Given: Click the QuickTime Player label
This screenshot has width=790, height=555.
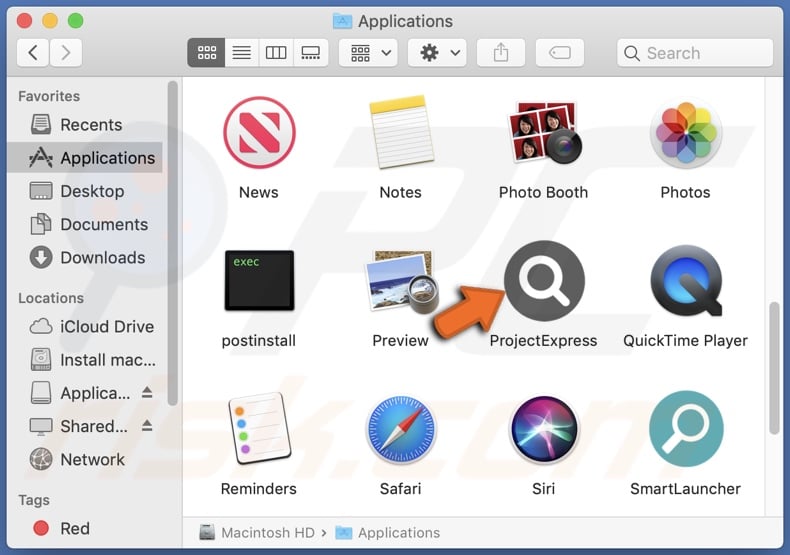Looking at the screenshot, I should click(686, 341).
